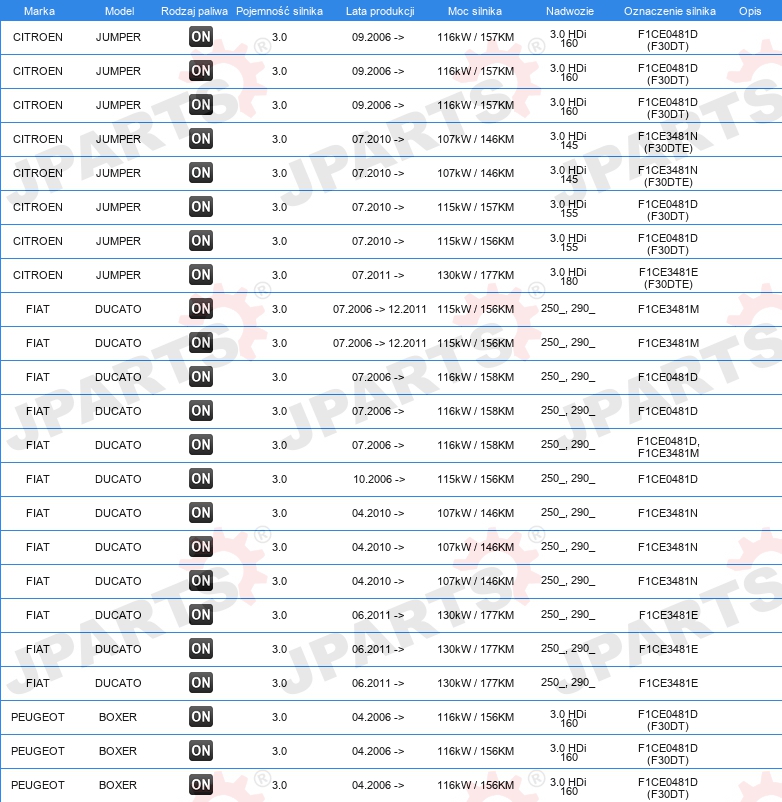Select the 115kW / 157KM power cell
Screen dimensions: 782x802
pos(476,207)
